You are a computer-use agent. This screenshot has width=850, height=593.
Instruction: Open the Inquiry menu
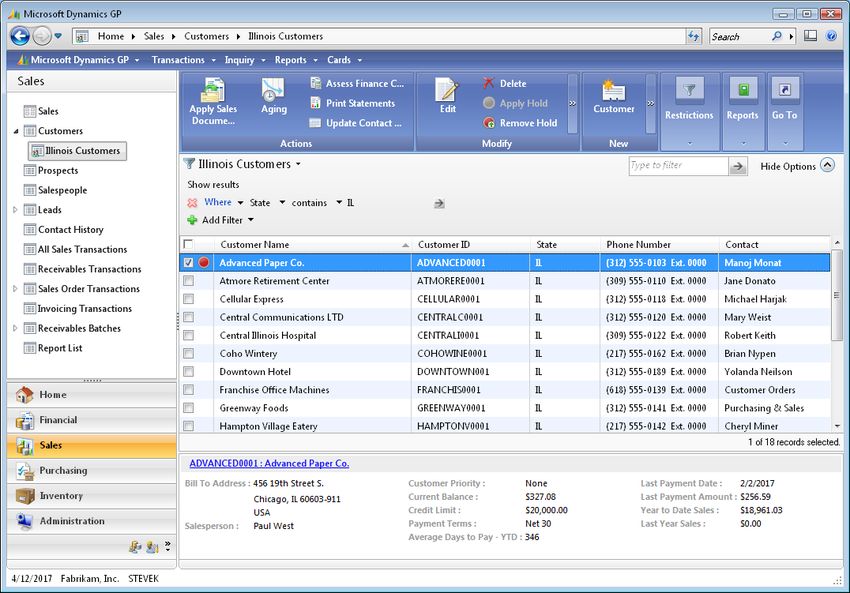[245, 60]
